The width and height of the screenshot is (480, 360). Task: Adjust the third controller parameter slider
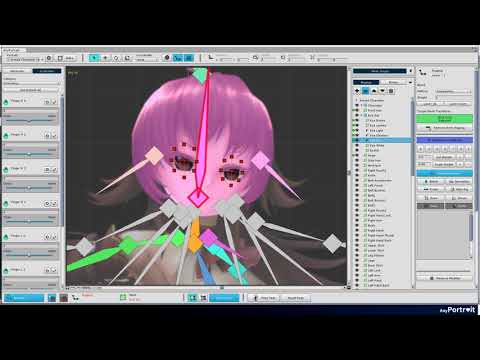[x=29, y=188]
